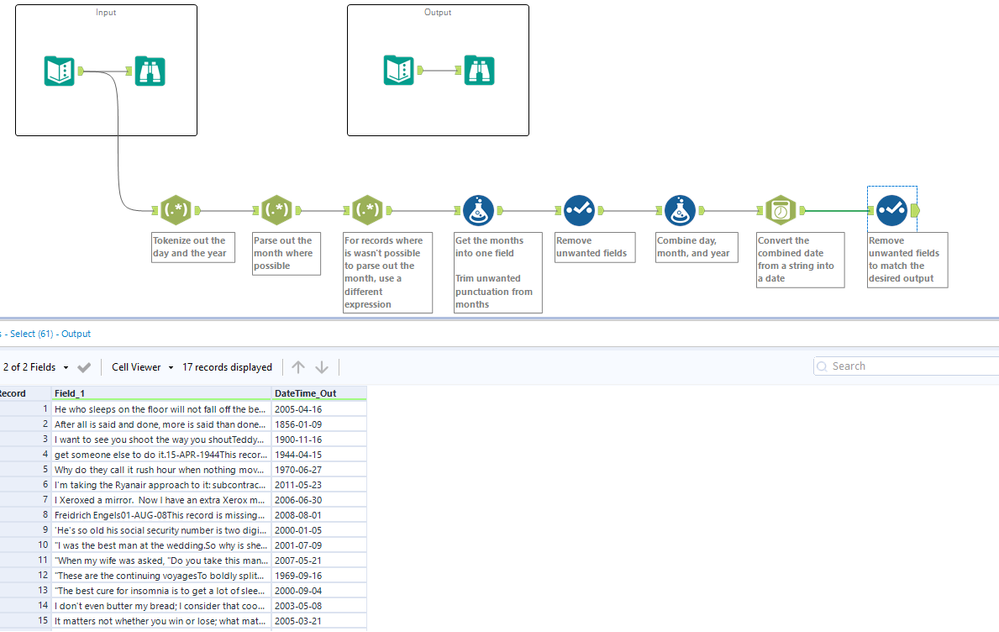Select cell 'When my wife was asked'

[x=161, y=561]
